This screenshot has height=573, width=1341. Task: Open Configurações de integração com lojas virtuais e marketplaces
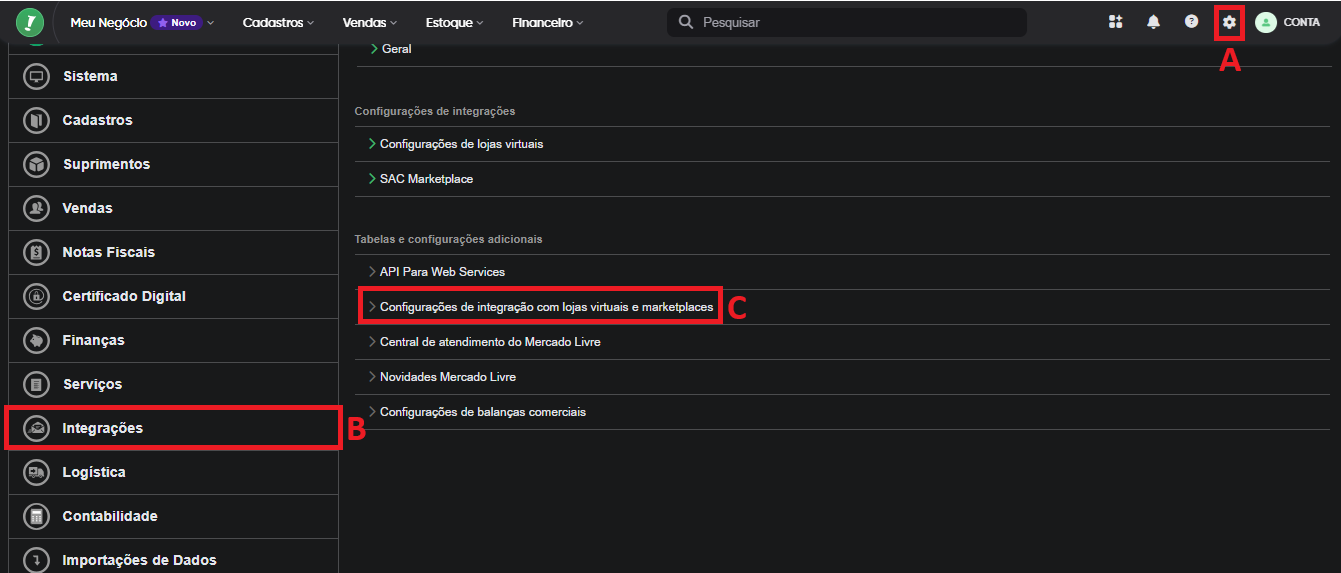pos(547,307)
